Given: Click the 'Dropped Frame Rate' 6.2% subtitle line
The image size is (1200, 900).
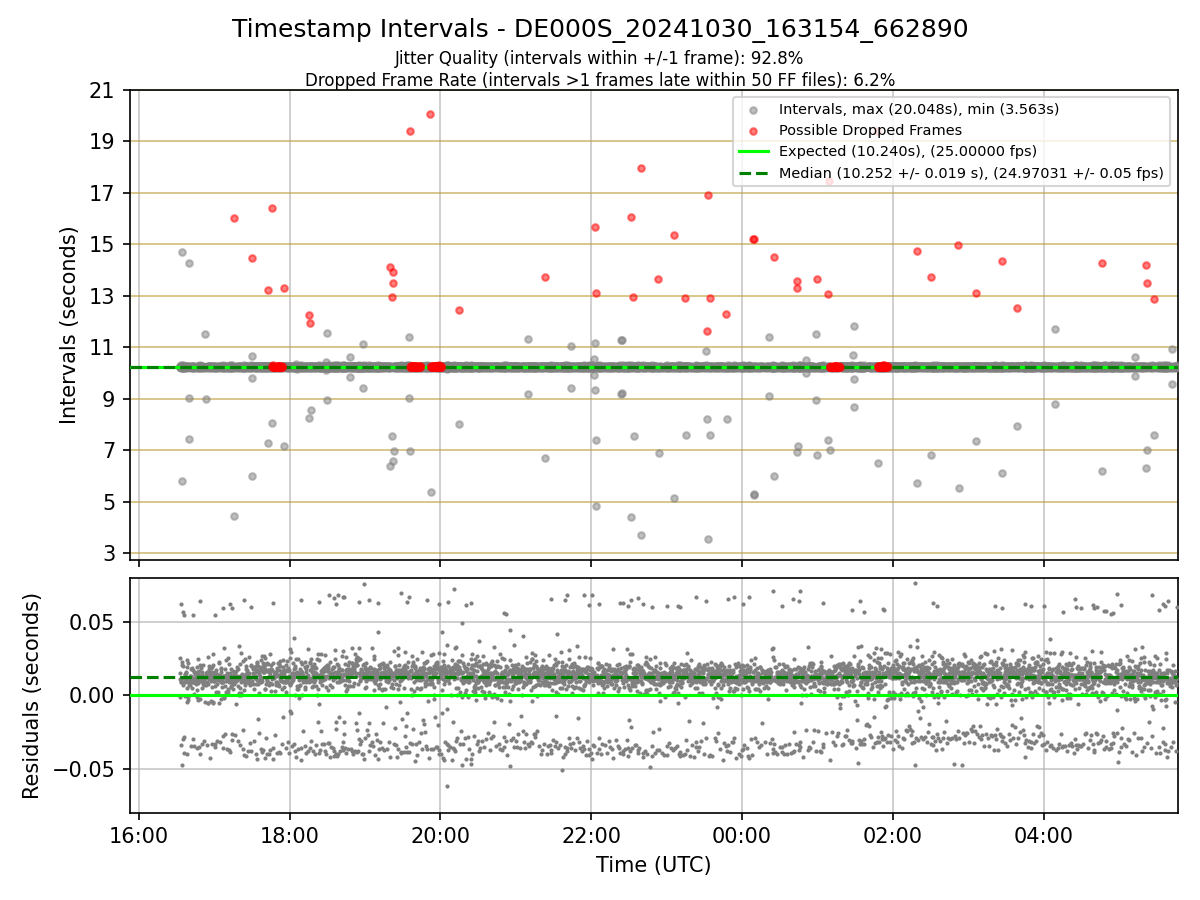Looking at the screenshot, I should 600,79.
